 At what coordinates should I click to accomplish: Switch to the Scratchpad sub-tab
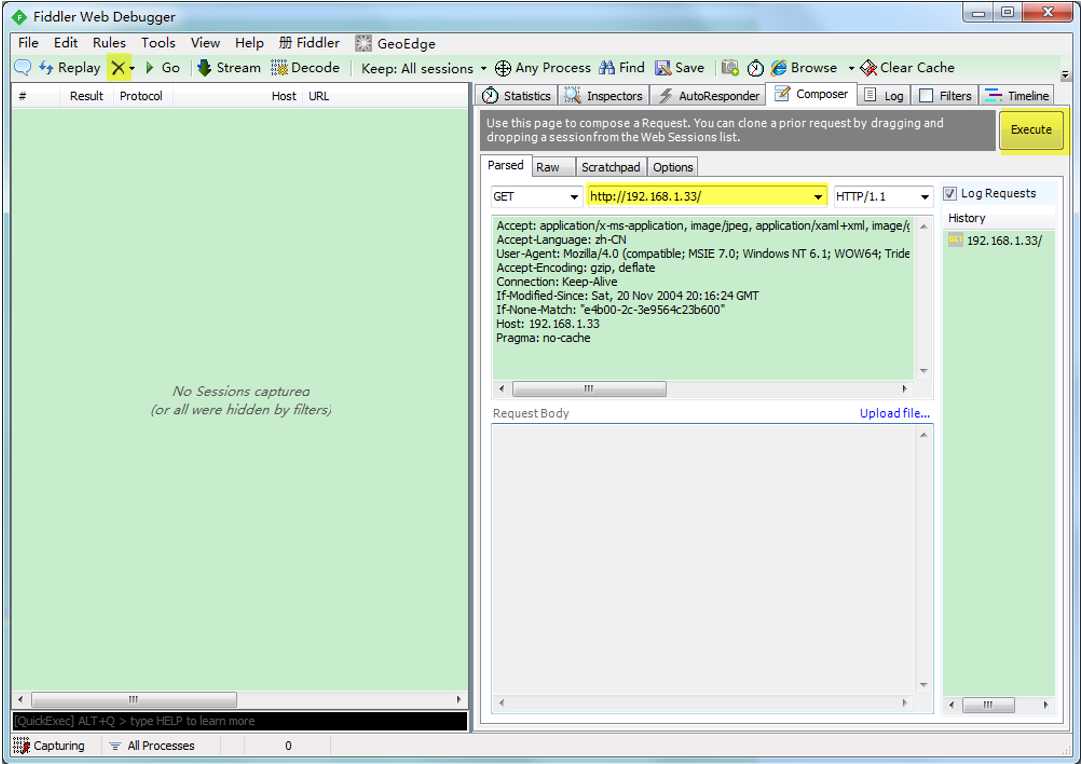(611, 167)
